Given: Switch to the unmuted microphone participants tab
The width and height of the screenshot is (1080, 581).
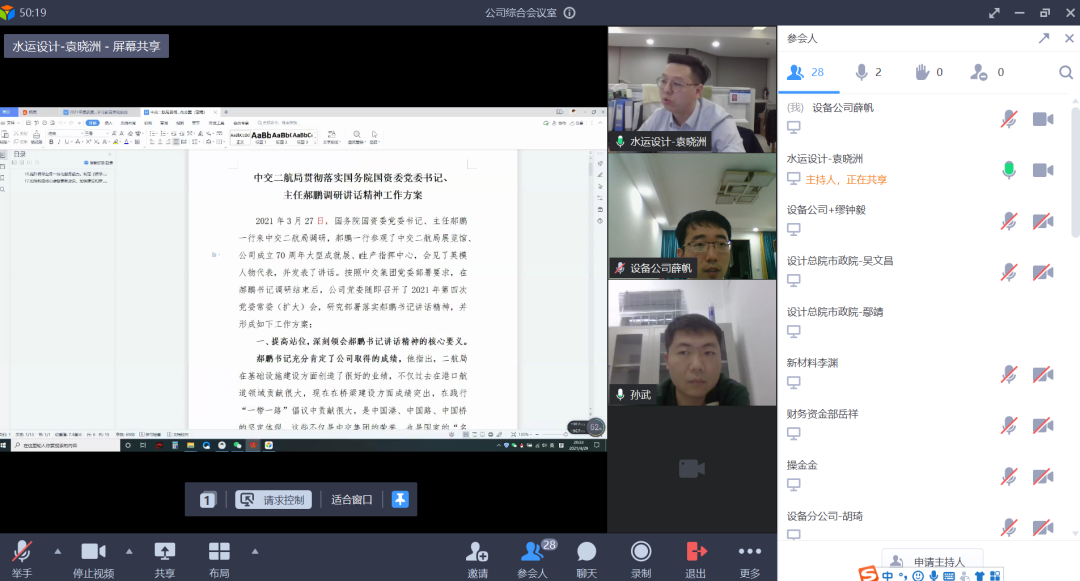Looking at the screenshot, I should pos(867,72).
